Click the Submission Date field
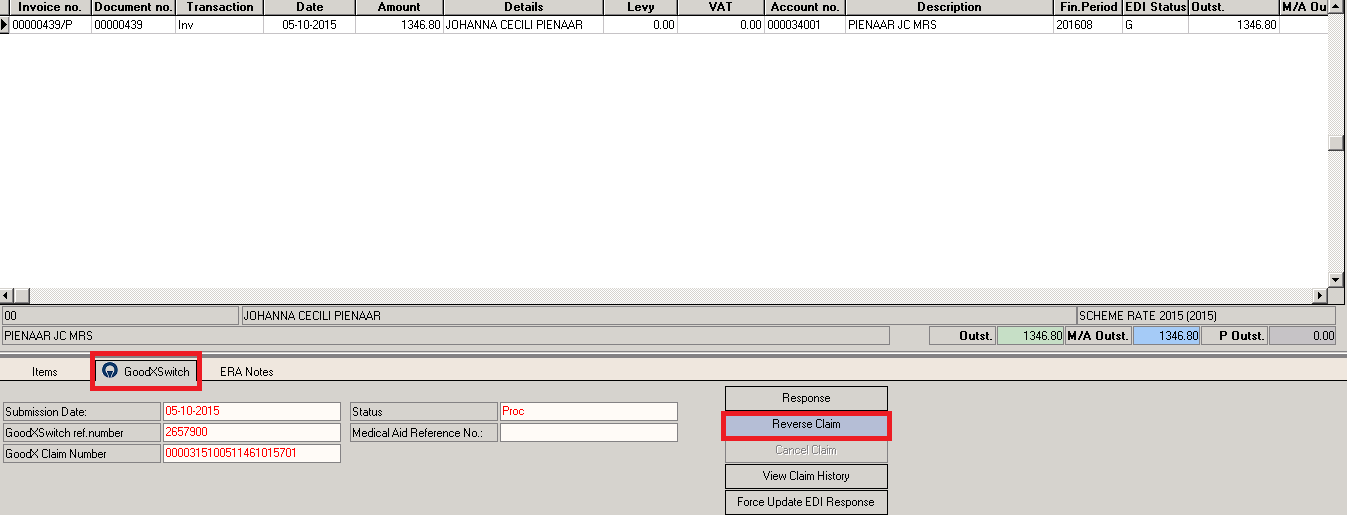 coord(251,412)
